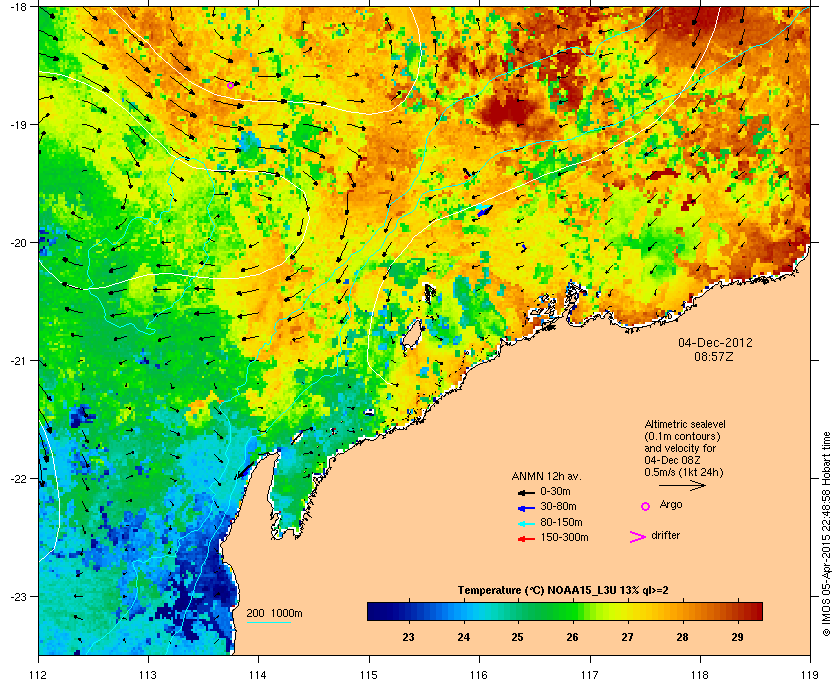Image resolution: width=840 pixels, height=680 pixels.
Task: Click the latitude axis label '-18'
Action: click(x=18, y=7)
